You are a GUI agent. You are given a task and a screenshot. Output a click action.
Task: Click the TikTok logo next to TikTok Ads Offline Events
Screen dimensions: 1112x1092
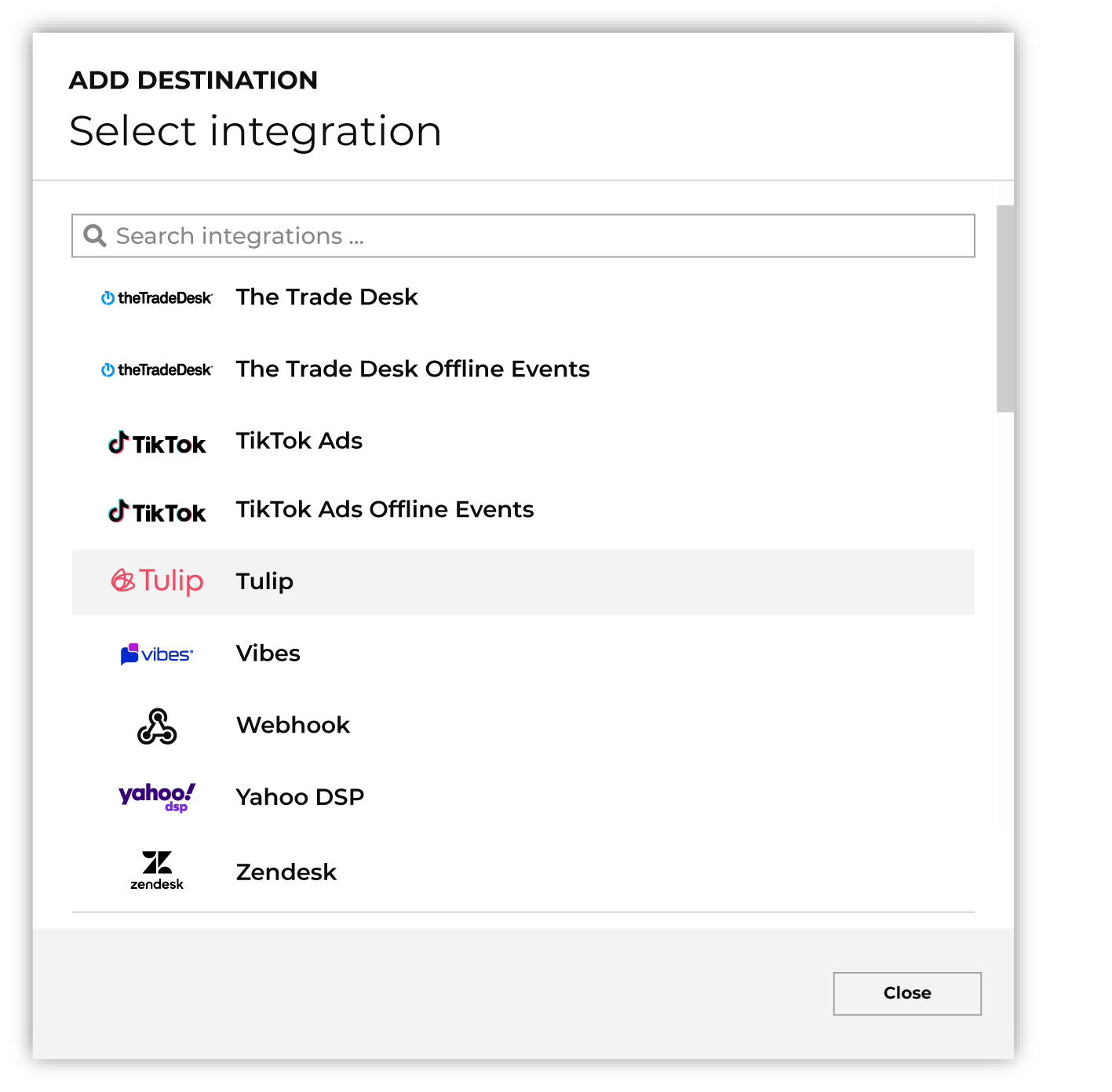pos(157,512)
